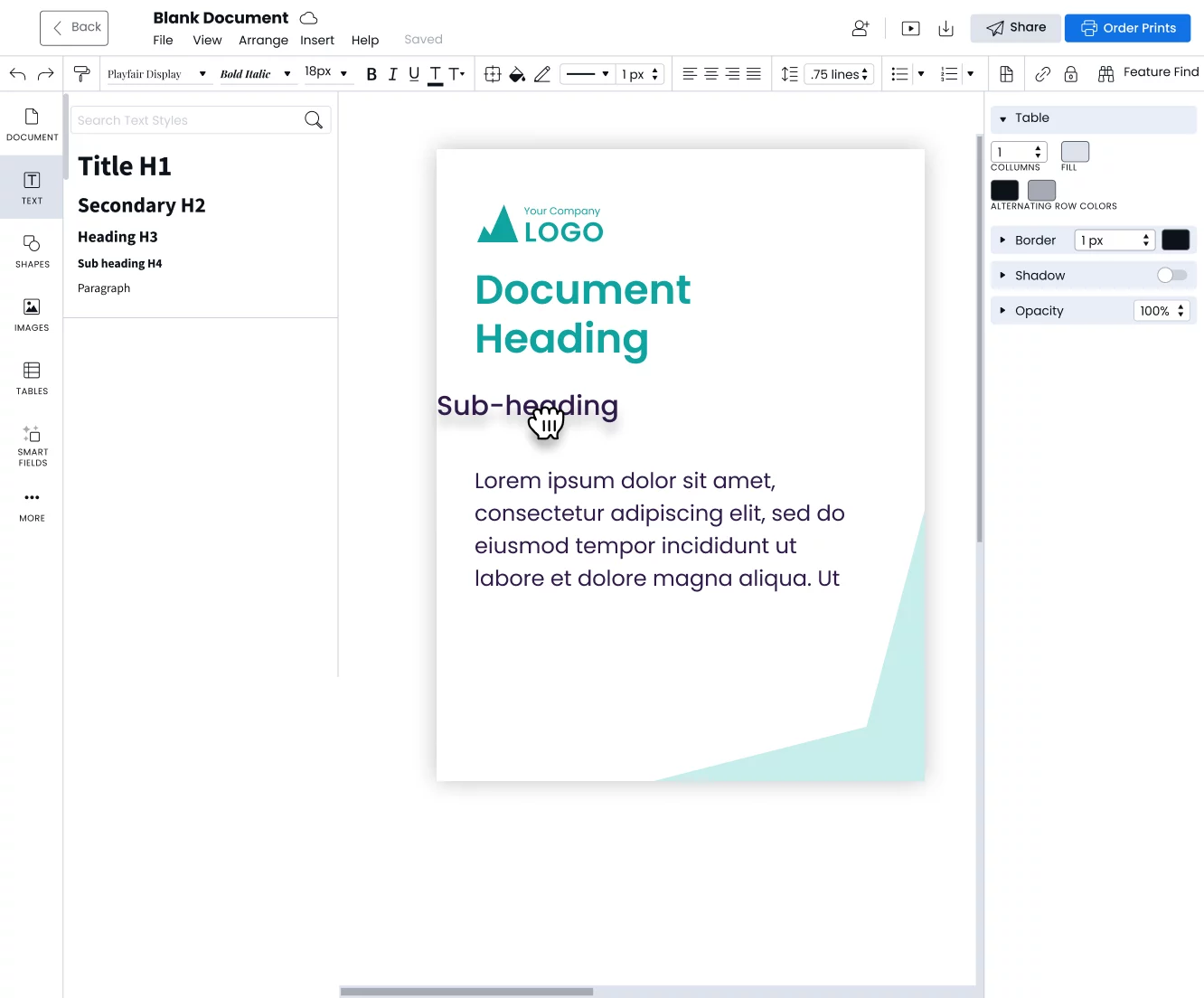
Task: Select the fill bucket tool in the toolbar
Action: 517,74
